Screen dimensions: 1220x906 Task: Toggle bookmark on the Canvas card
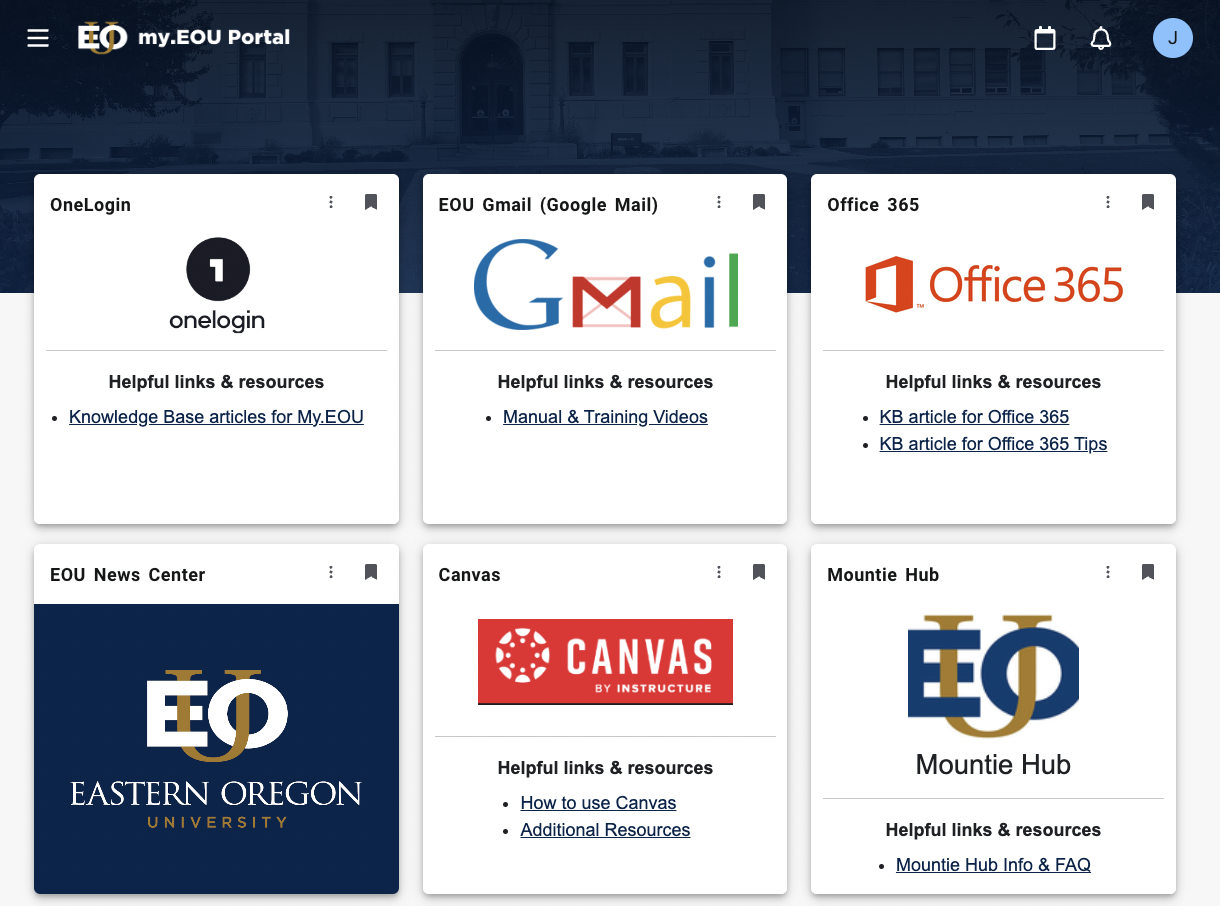[759, 573]
